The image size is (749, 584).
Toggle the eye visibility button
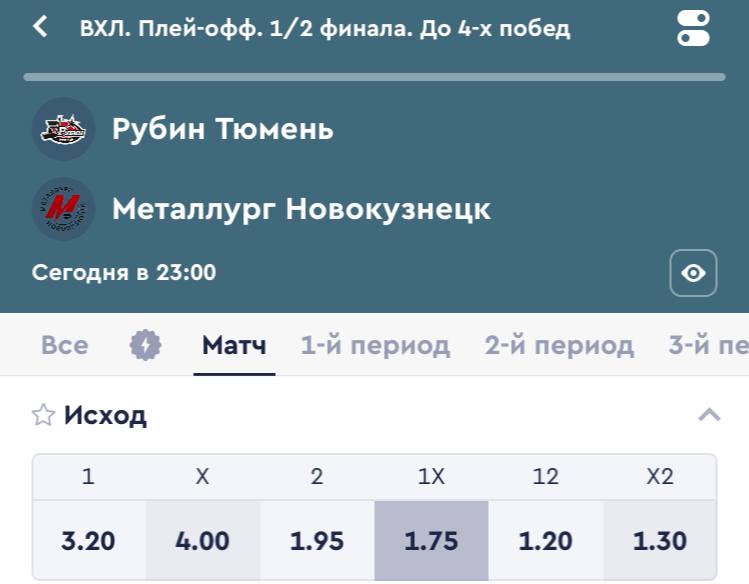[x=693, y=273]
